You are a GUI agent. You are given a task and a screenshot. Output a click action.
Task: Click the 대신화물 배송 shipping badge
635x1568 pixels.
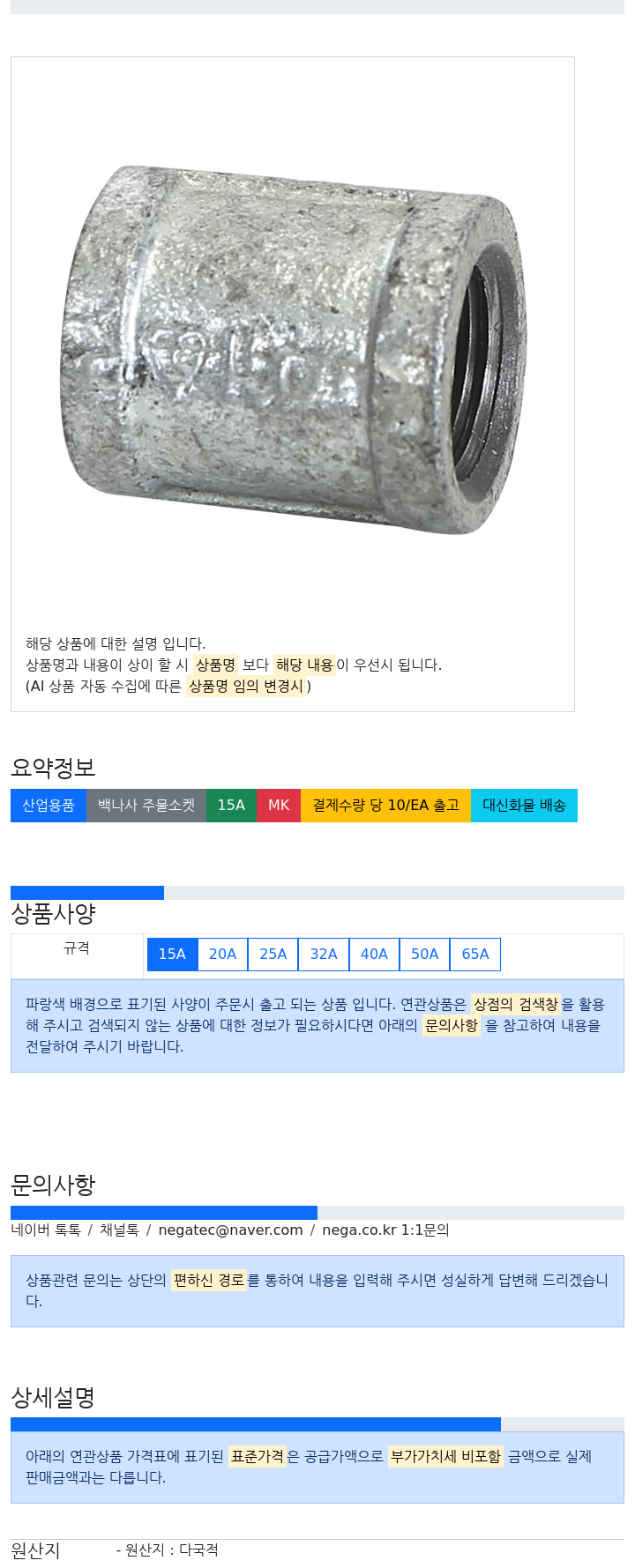tap(524, 806)
